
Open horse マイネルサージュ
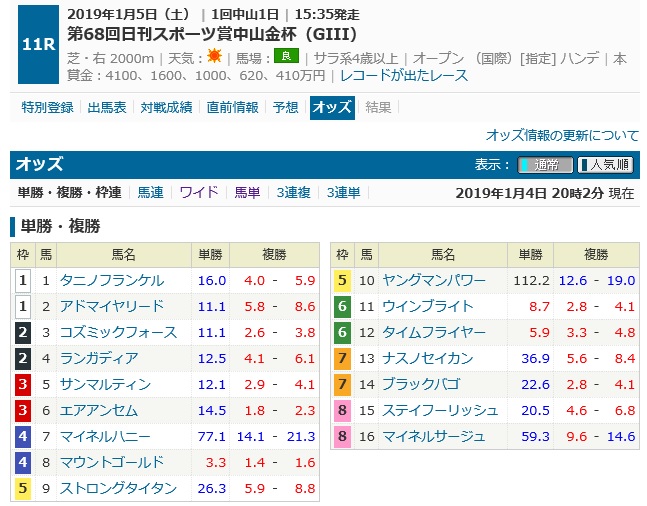pyautogui.click(x=434, y=437)
